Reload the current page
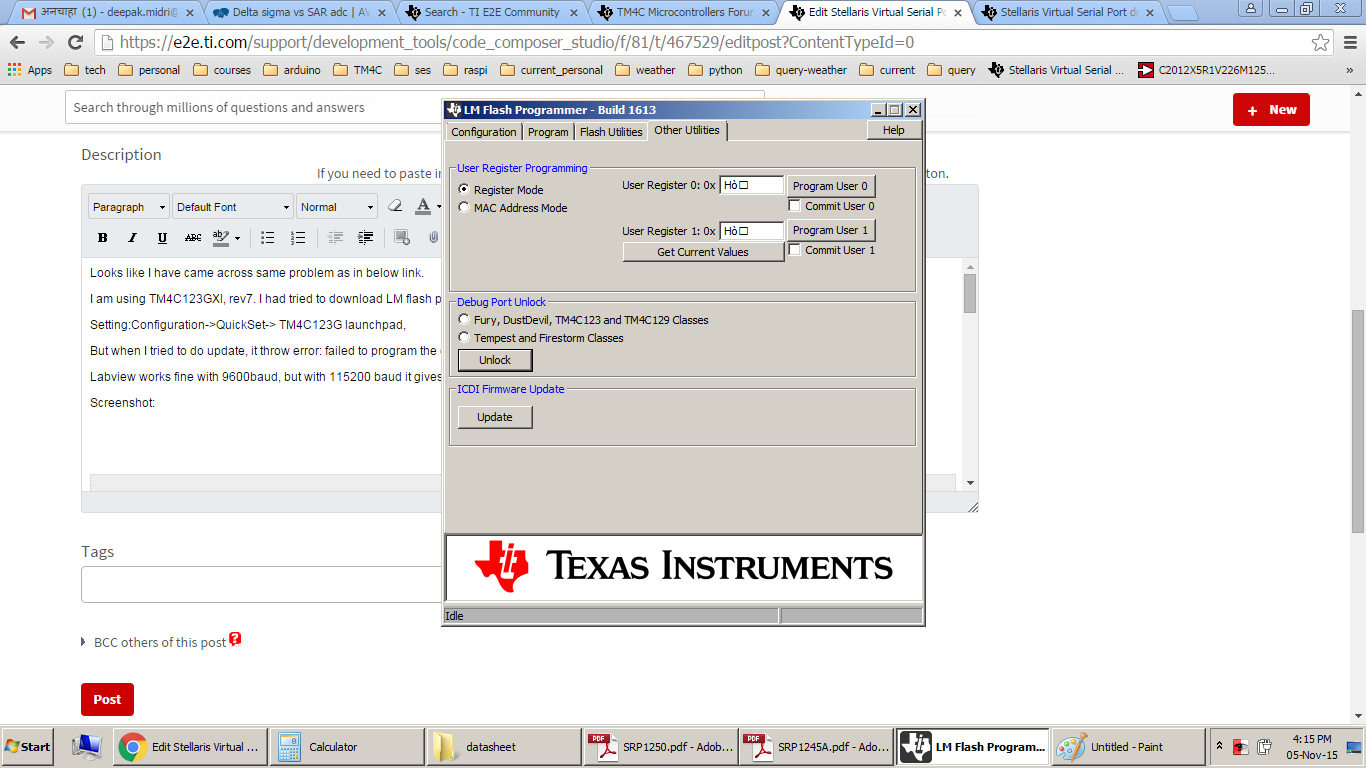 point(75,43)
